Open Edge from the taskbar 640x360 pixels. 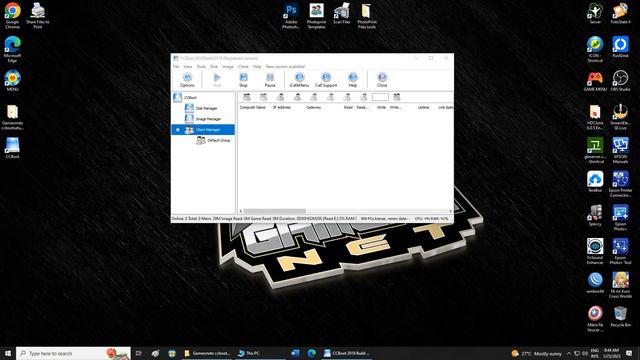click(311, 353)
